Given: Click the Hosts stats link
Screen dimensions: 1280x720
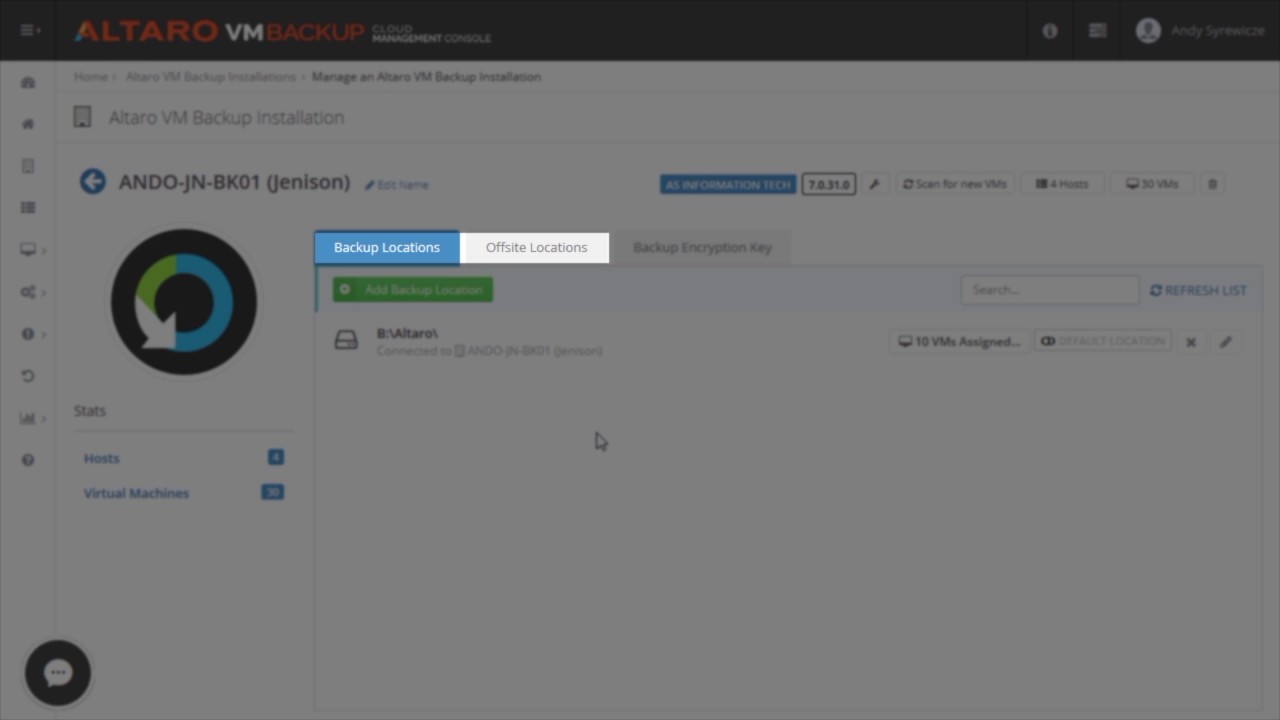Looking at the screenshot, I should [x=101, y=458].
